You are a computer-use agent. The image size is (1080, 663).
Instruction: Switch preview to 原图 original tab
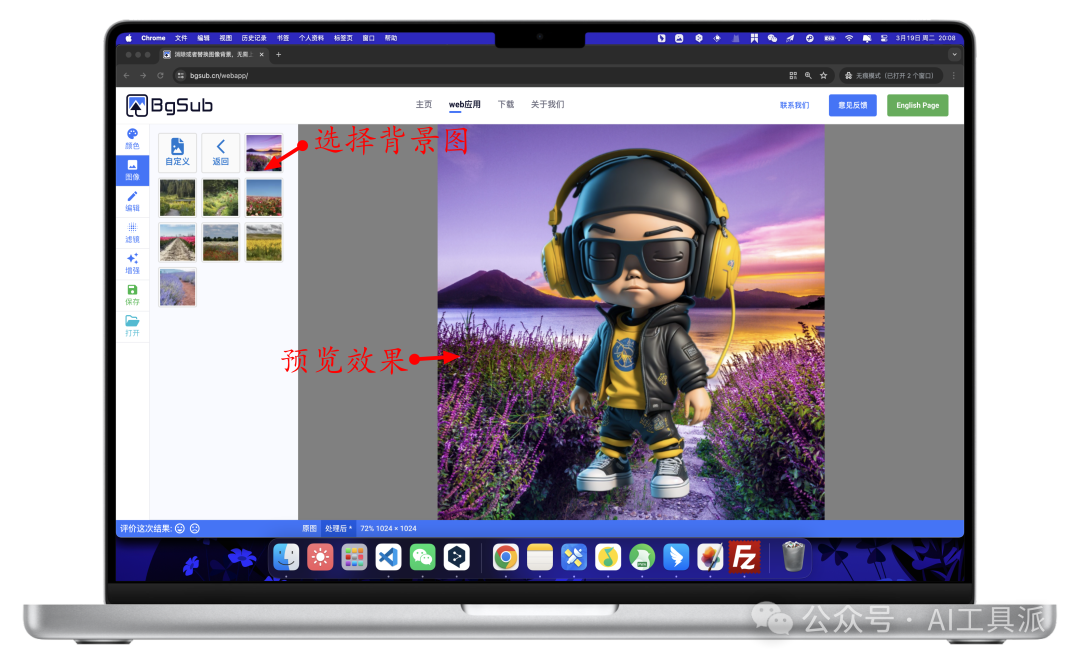[309, 529]
